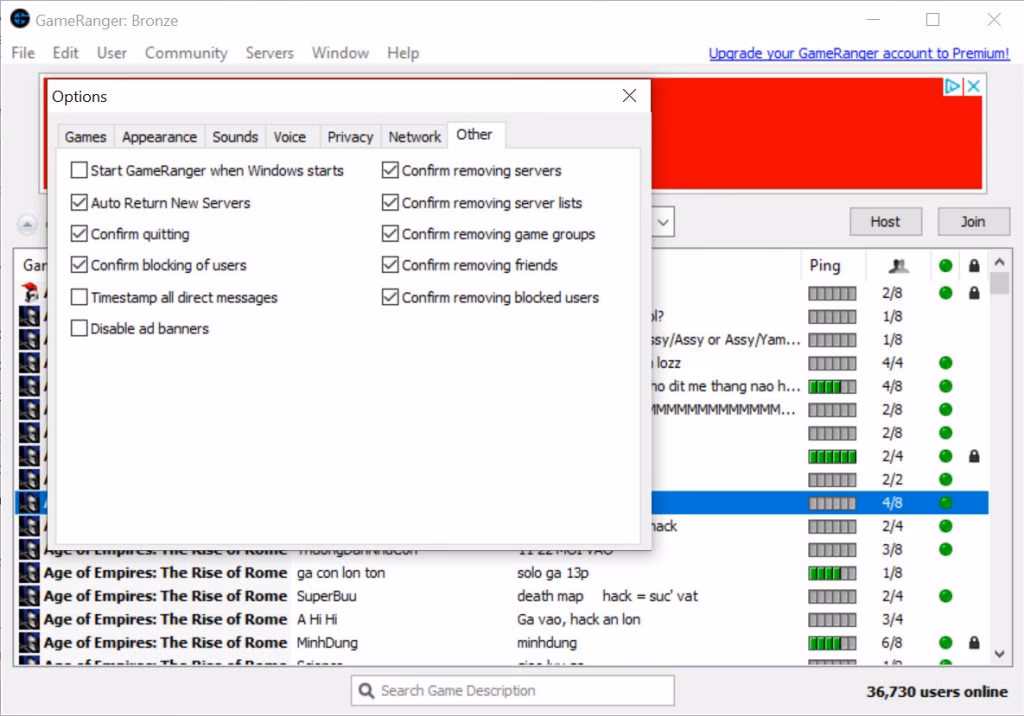Click ping bar in SuperBuu row
1024x716 pixels.
pyautogui.click(x=832, y=596)
